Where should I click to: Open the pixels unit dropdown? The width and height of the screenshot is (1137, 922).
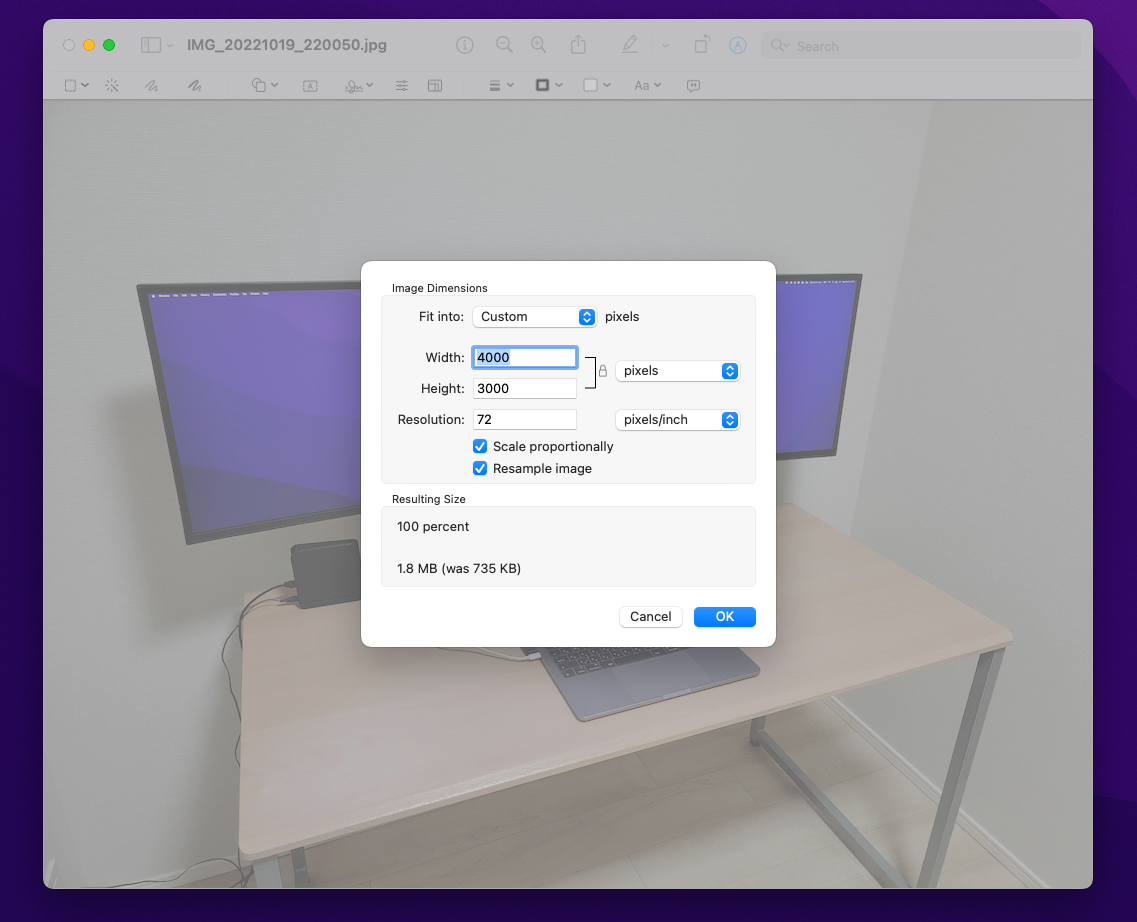click(x=677, y=371)
